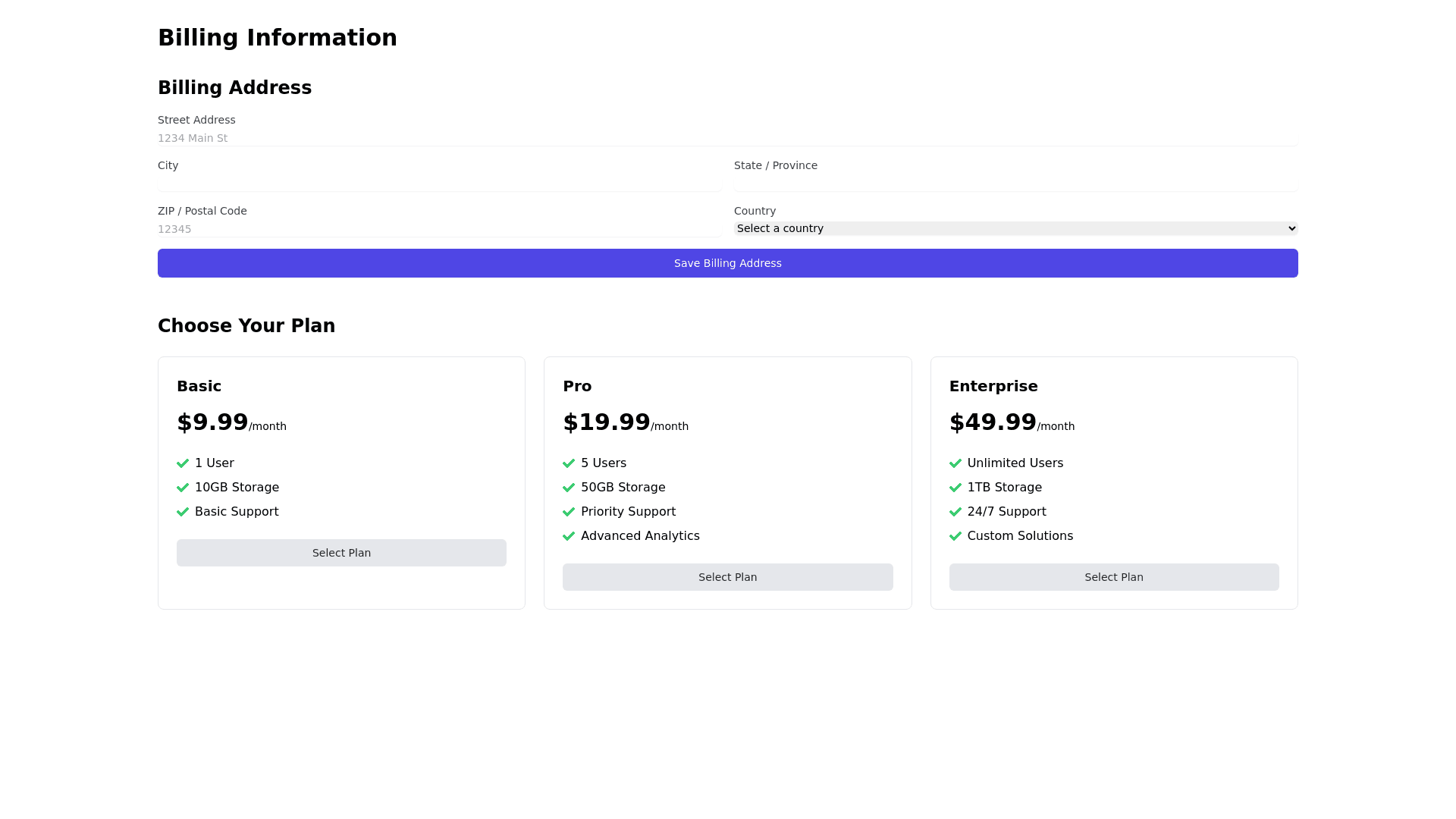This screenshot has width=1456, height=819.
Task: Click the checkmark next to Custom Solutions
Action: click(955, 536)
